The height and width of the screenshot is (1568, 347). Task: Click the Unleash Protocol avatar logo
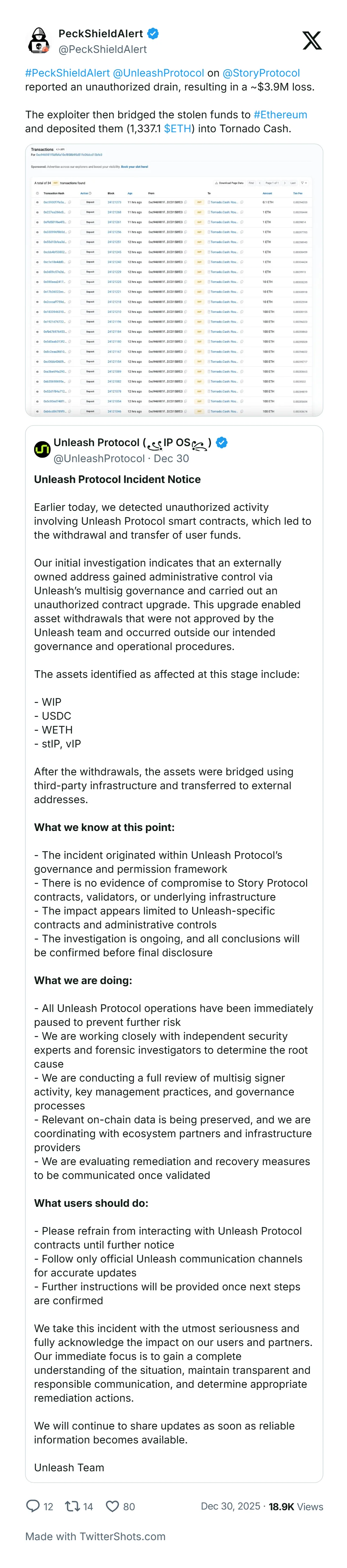pos(42,449)
